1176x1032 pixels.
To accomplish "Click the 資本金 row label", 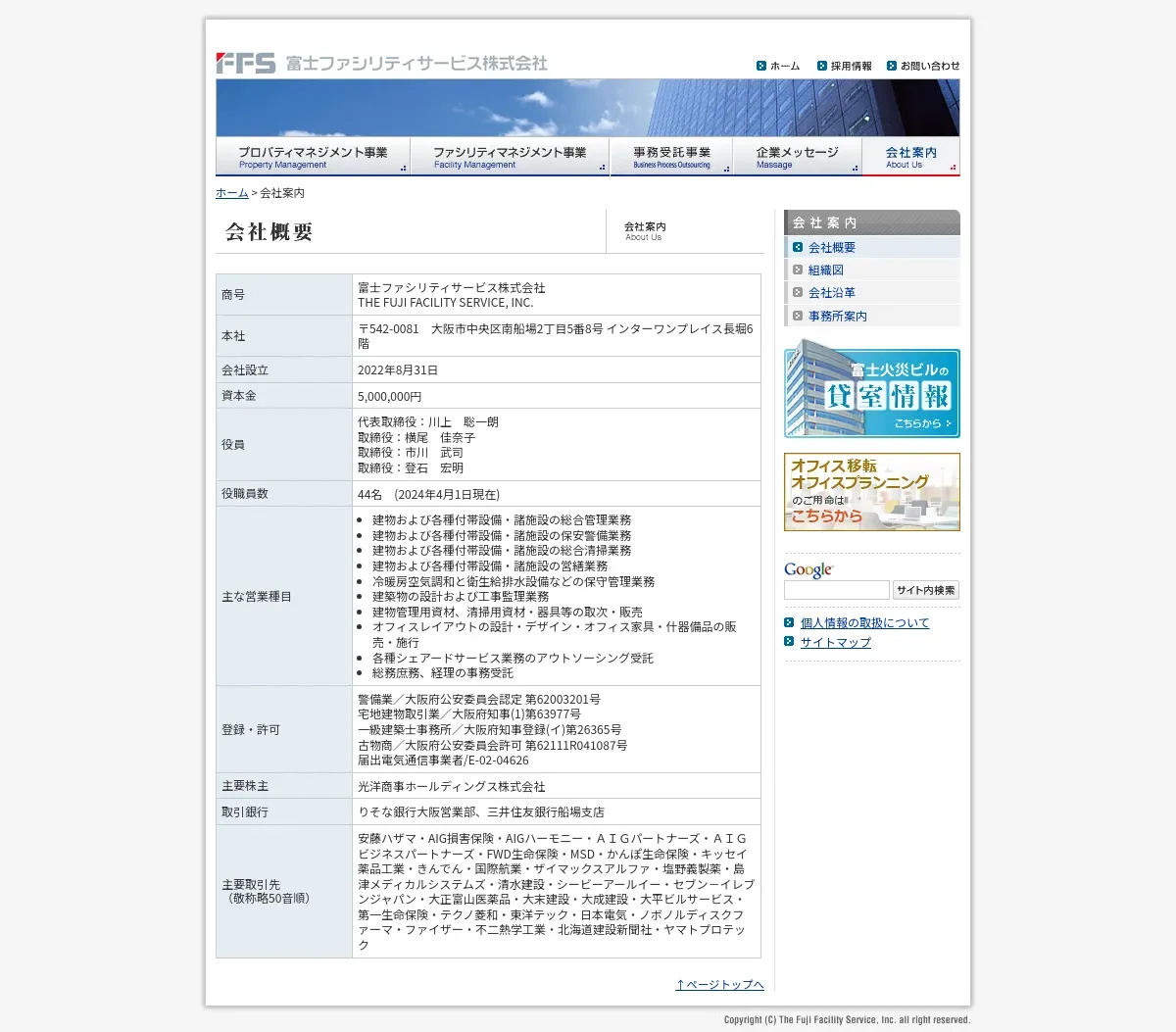I will 239,396.
